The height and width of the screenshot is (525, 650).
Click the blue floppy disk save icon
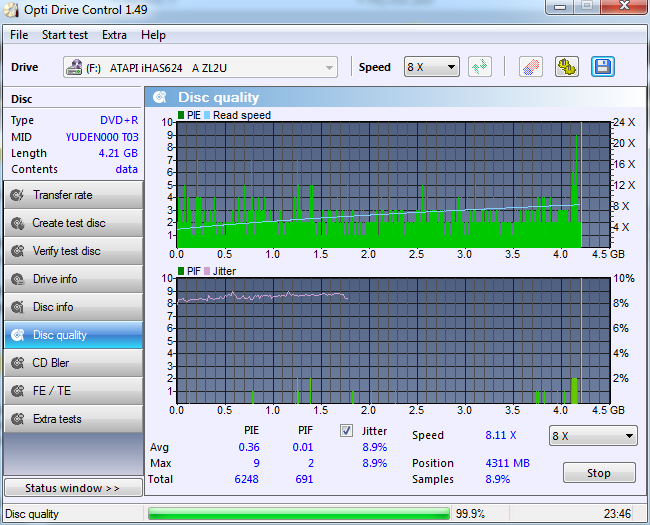[x=603, y=67]
